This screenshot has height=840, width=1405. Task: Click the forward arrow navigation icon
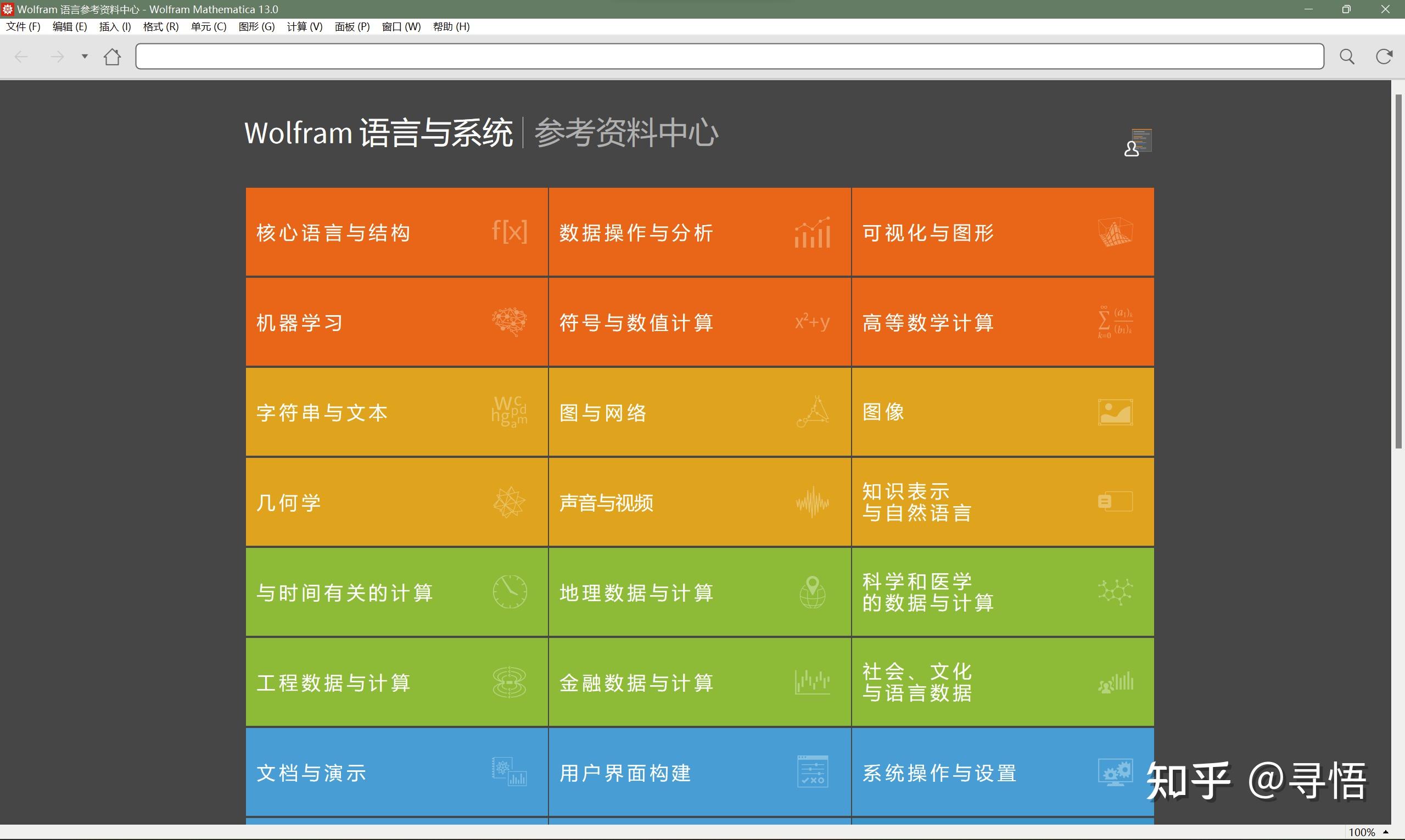pos(57,57)
